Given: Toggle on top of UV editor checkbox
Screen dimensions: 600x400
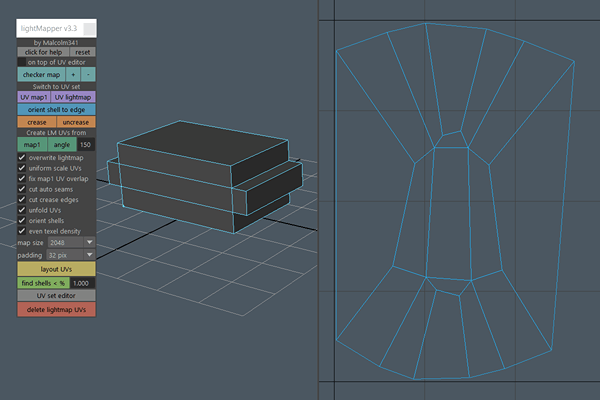Looking at the screenshot, I should (23, 62).
